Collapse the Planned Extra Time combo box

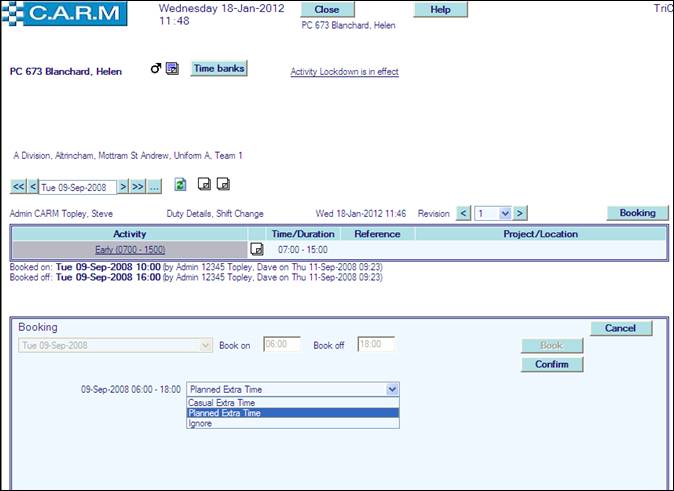tap(392, 390)
